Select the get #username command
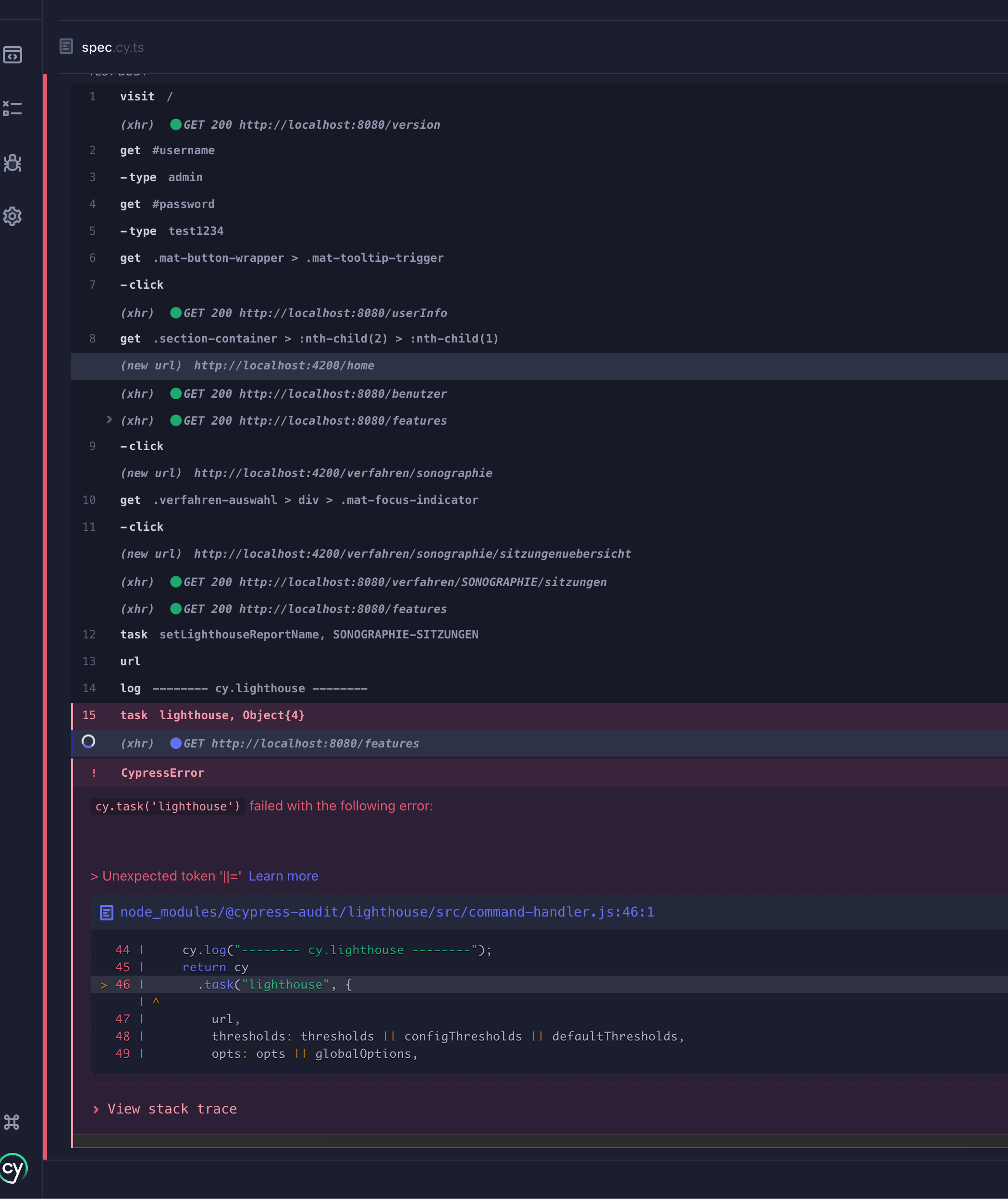 [x=540, y=150]
